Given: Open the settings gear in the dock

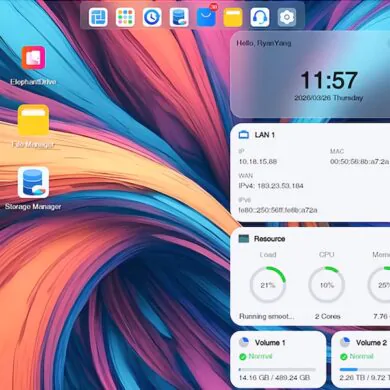Looking at the screenshot, I should click(x=287, y=17).
